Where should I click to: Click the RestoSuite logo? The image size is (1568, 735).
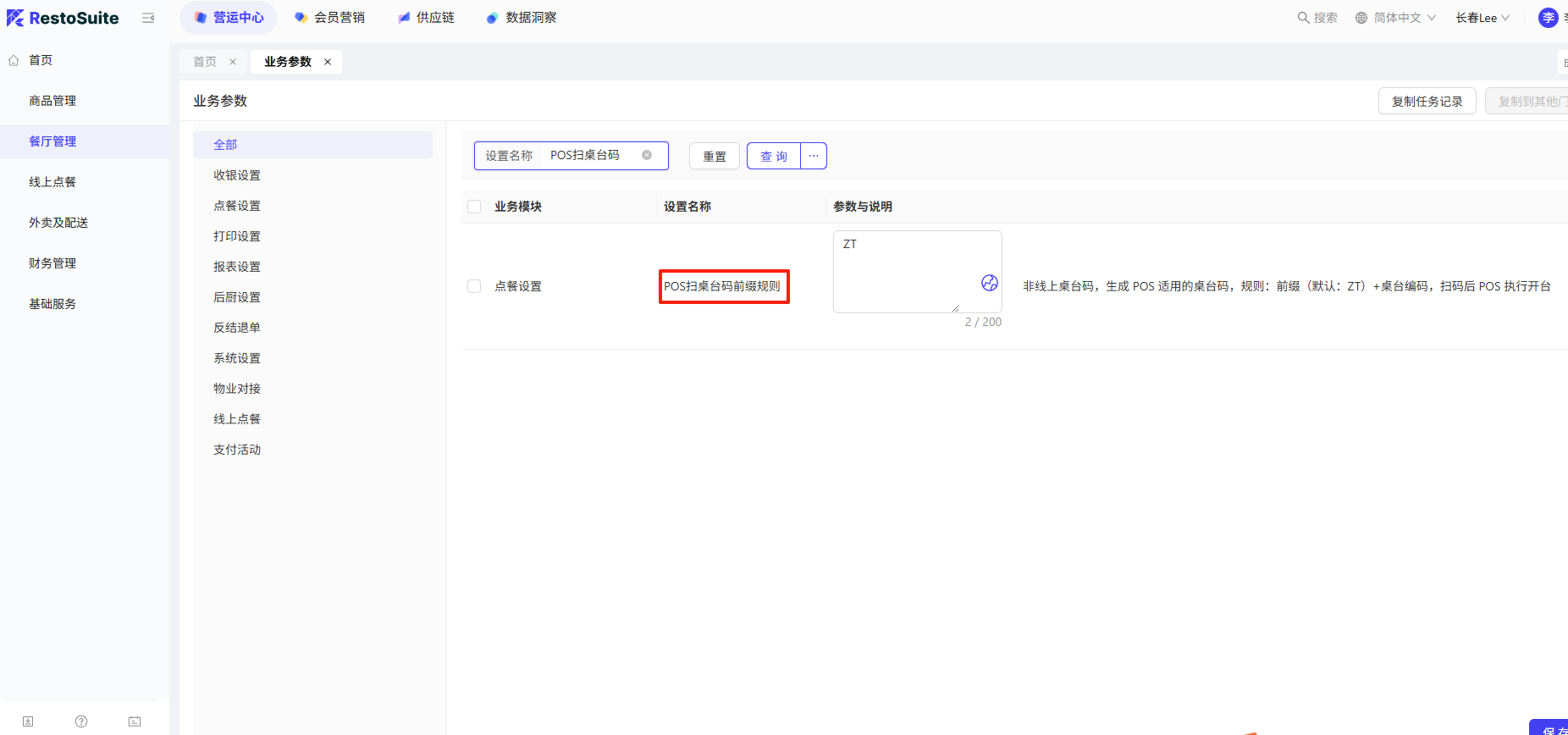click(63, 18)
